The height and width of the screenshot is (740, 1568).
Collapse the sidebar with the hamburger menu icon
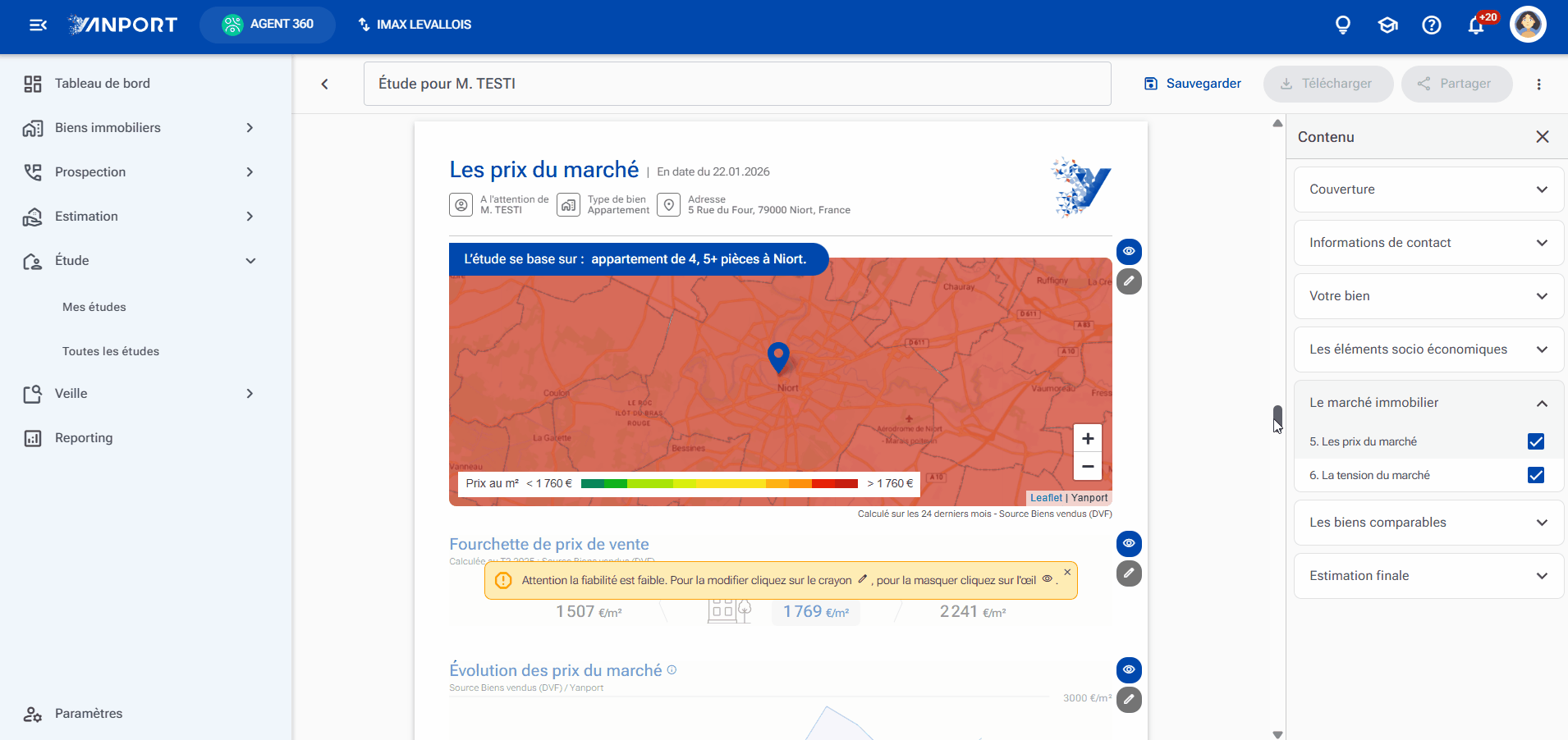[38, 25]
